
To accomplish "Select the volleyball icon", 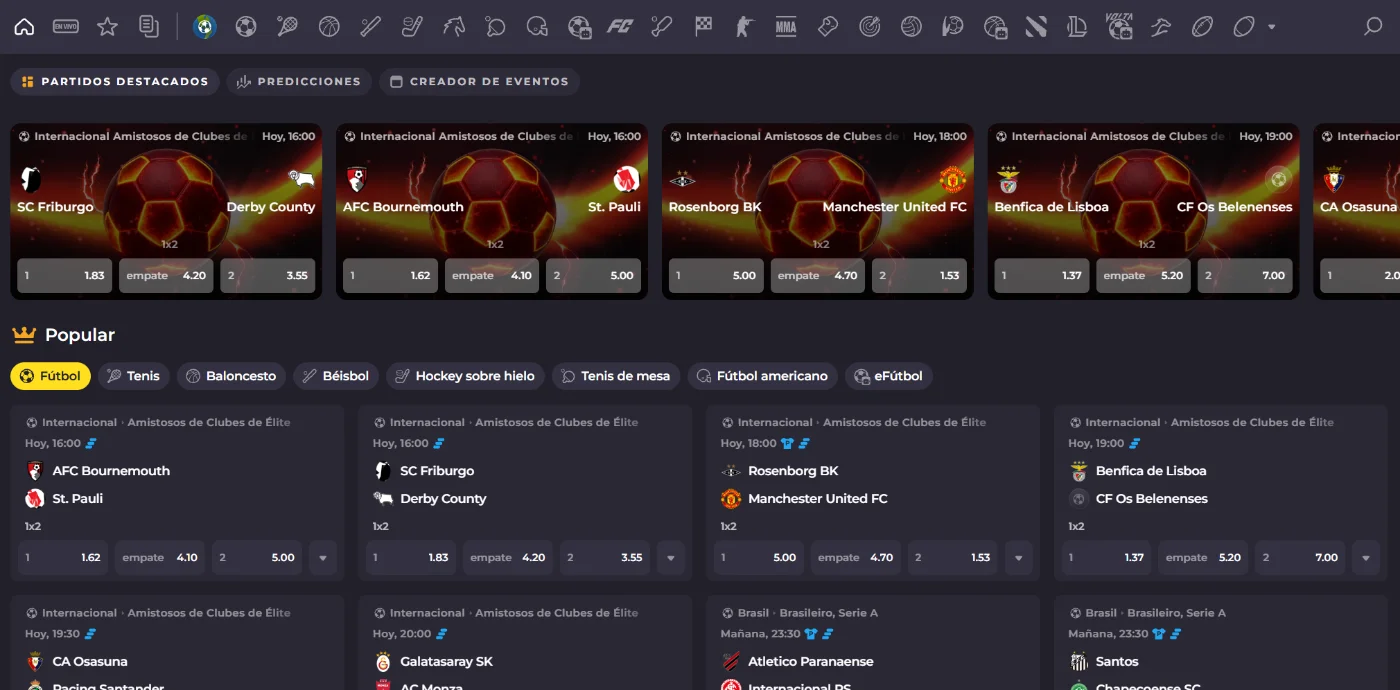I will click(x=911, y=27).
